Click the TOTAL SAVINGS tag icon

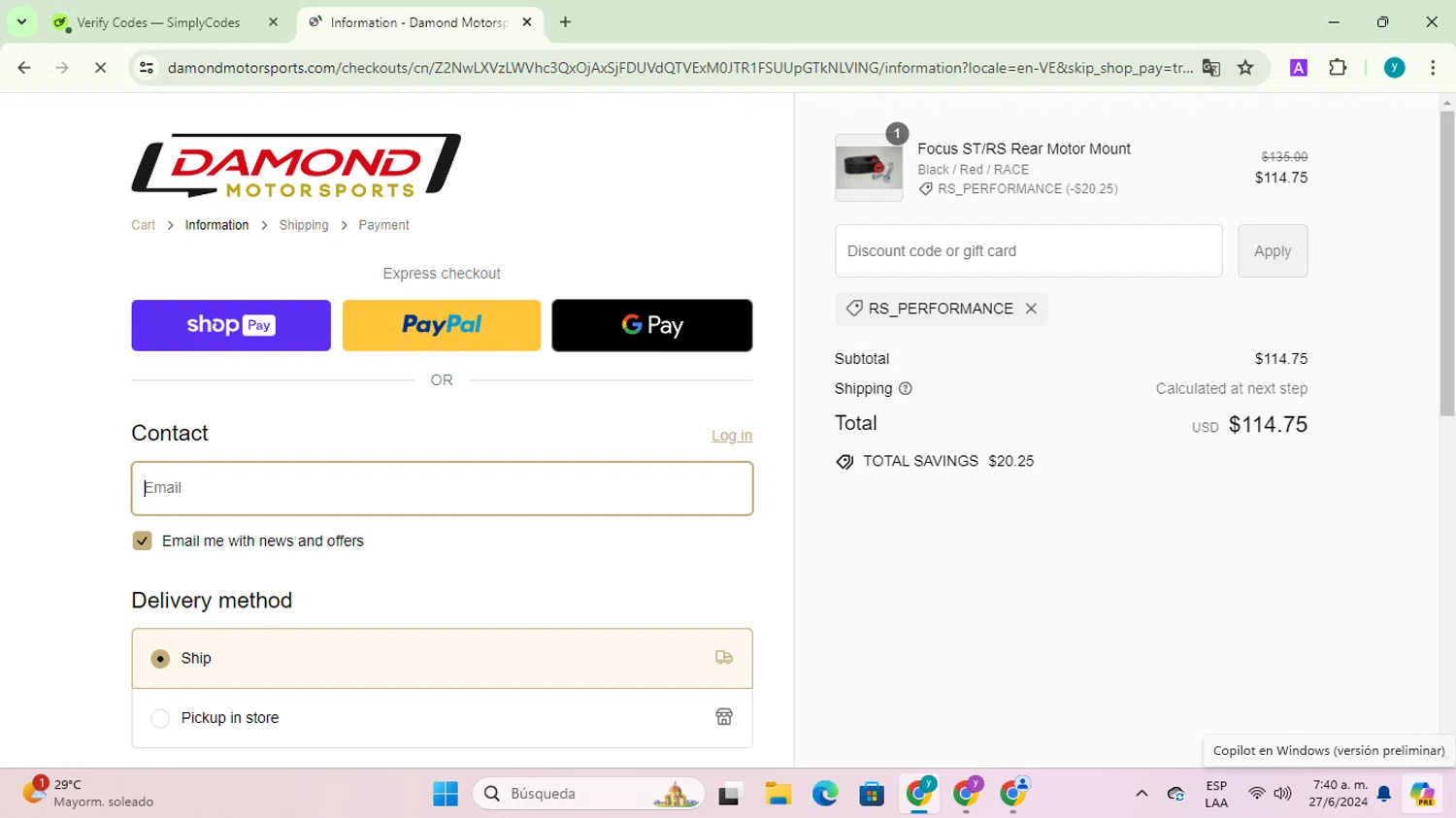(844, 462)
